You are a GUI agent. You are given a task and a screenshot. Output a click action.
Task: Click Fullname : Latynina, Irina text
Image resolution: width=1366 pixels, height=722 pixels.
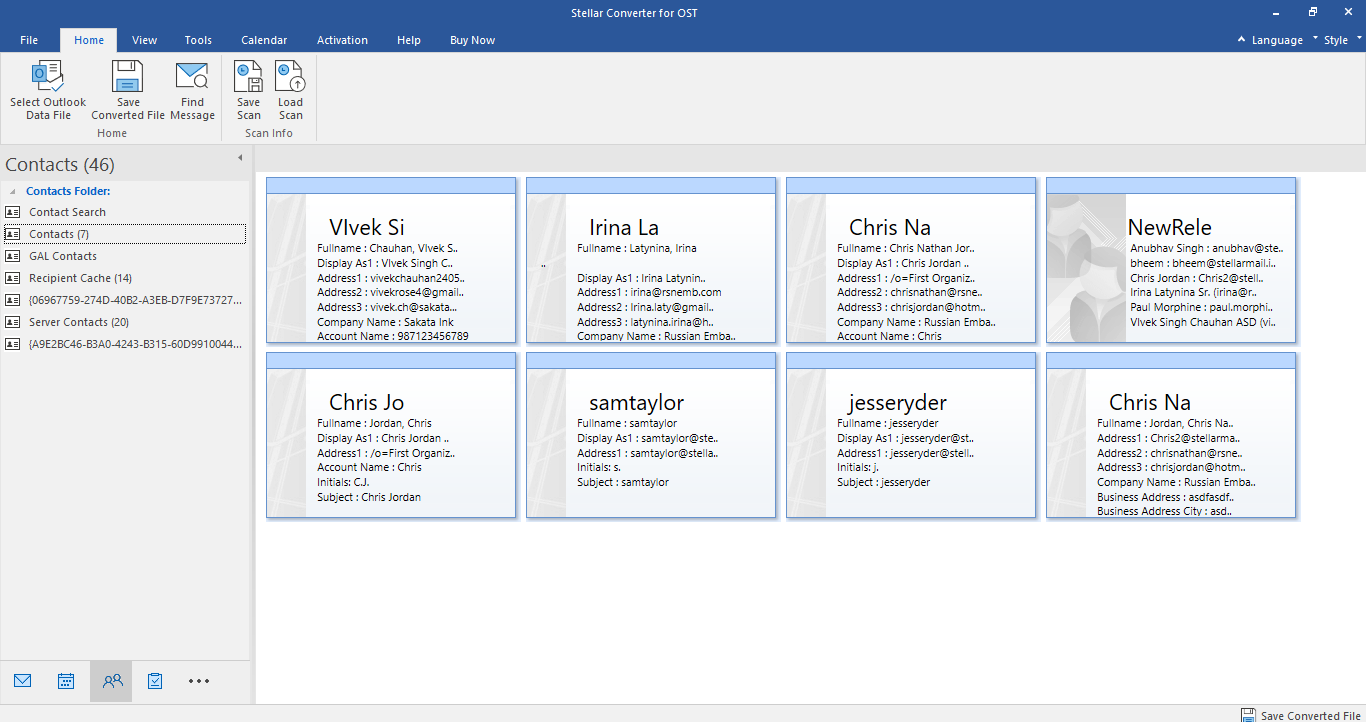coord(637,248)
